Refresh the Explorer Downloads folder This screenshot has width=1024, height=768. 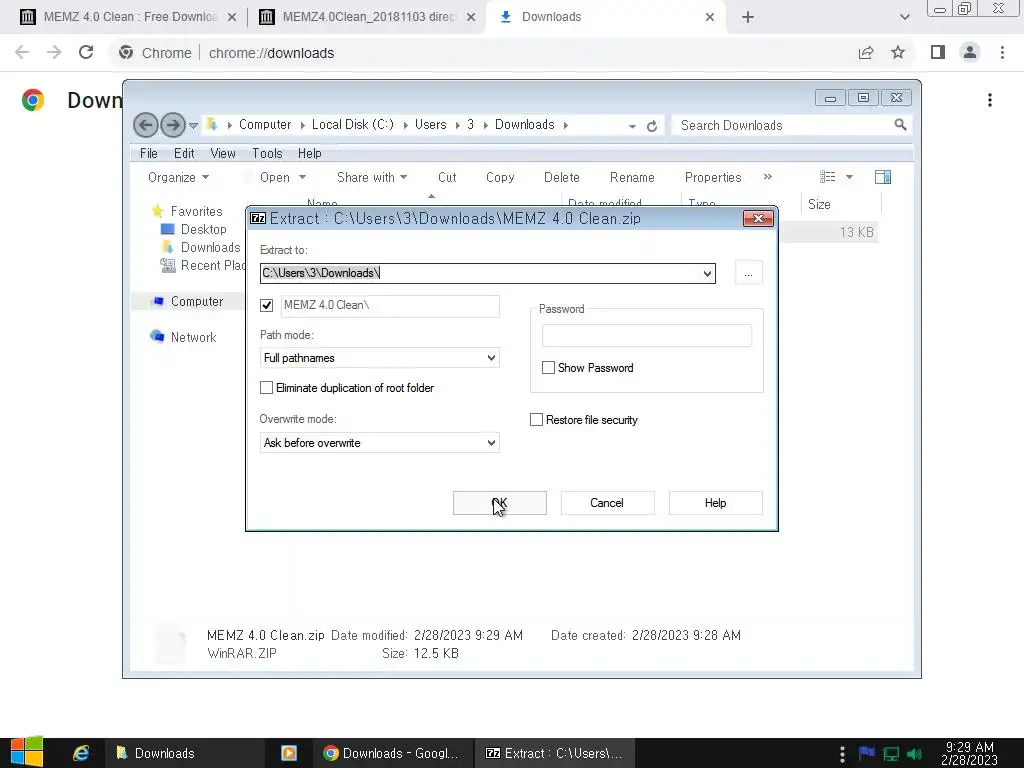coord(652,126)
